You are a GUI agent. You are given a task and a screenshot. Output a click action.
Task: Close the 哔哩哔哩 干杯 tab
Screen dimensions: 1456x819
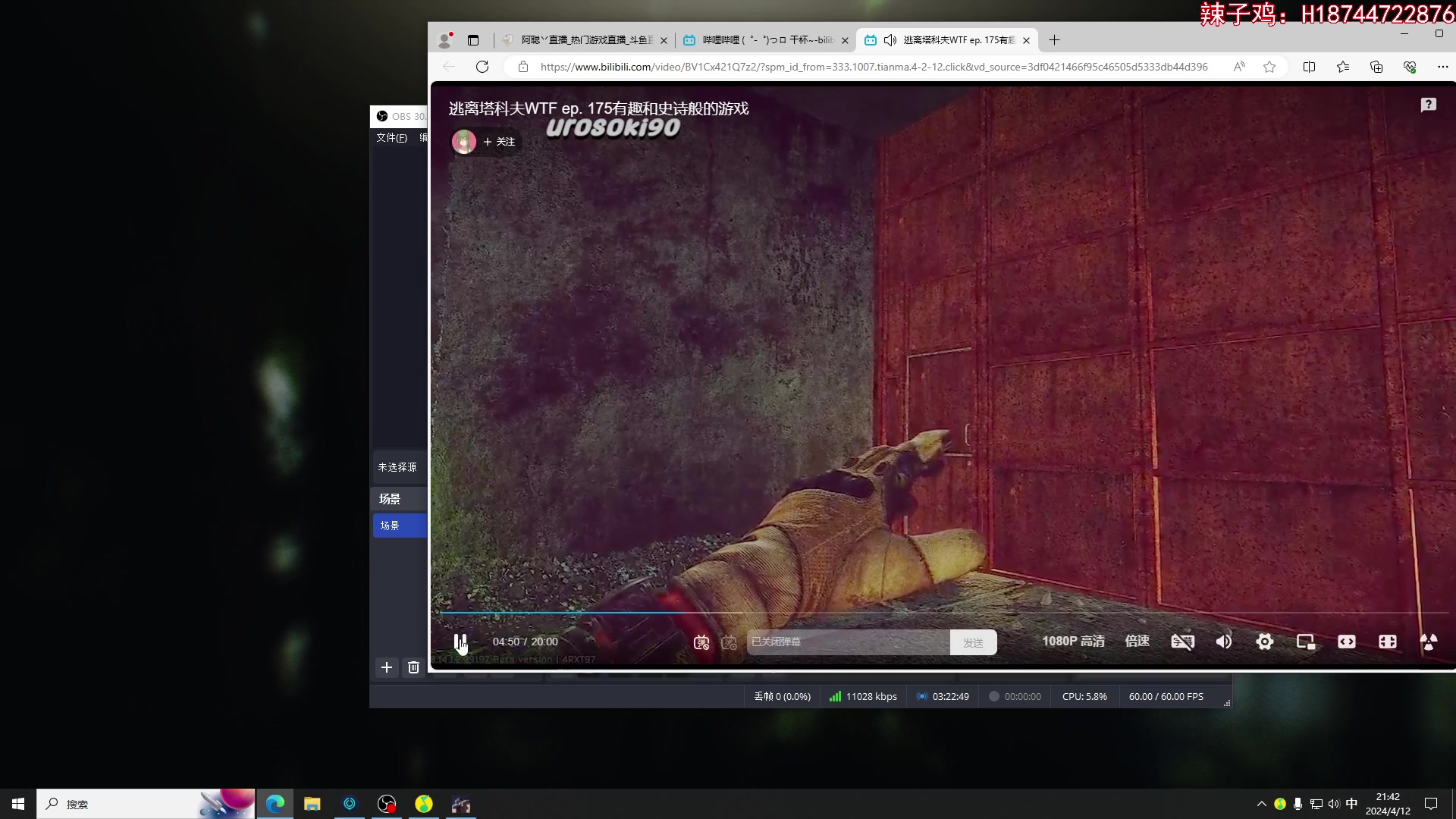tap(845, 41)
